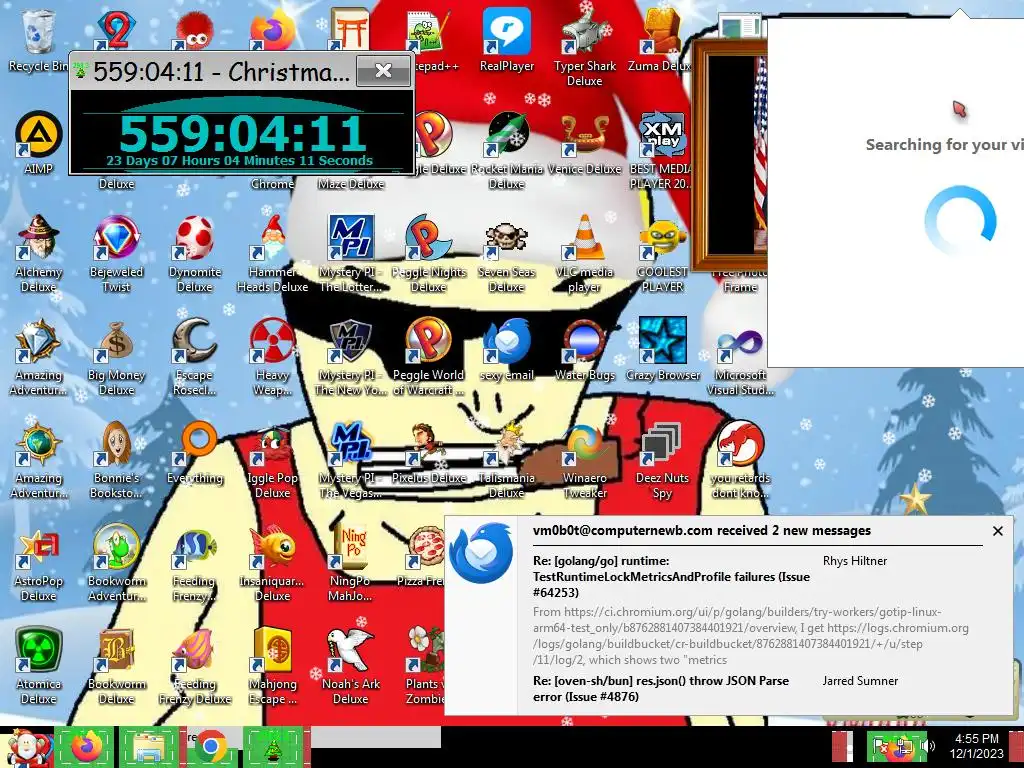Launch Peggle World of Warcraft shortcut

[x=428, y=356]
